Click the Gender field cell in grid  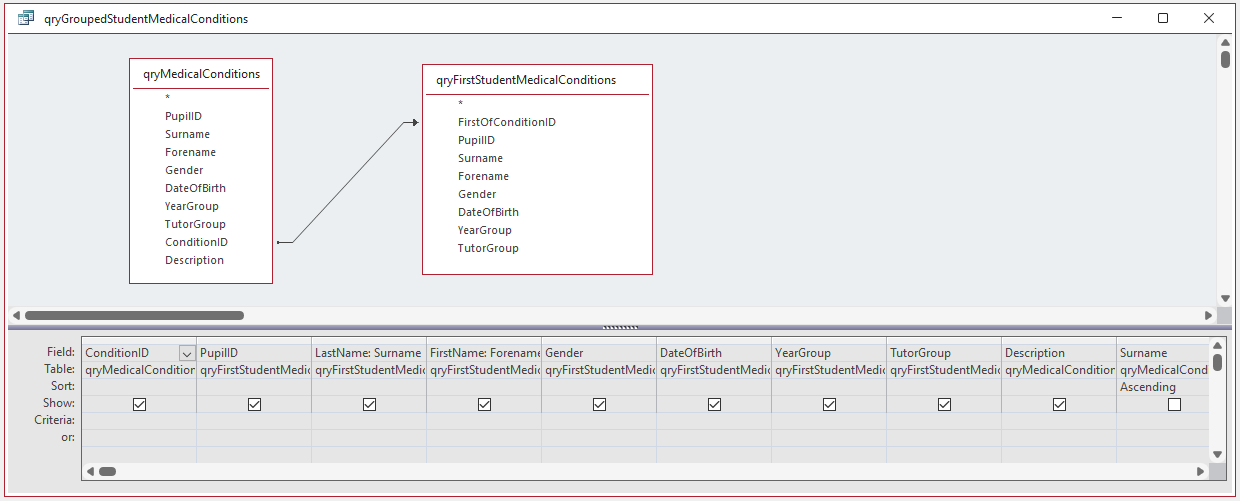(599, 353)
